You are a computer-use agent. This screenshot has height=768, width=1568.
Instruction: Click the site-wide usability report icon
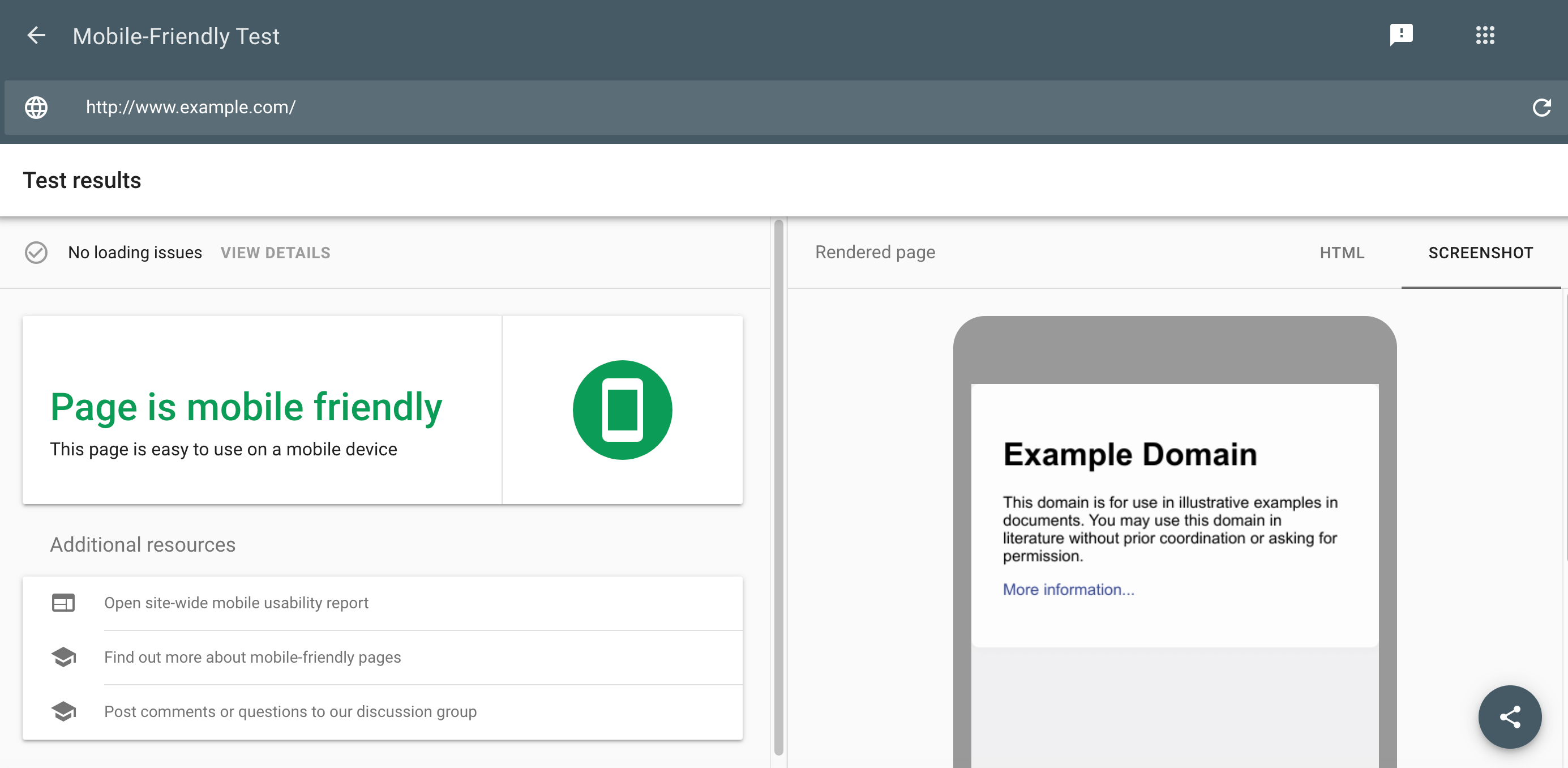[x=63, y=603]
